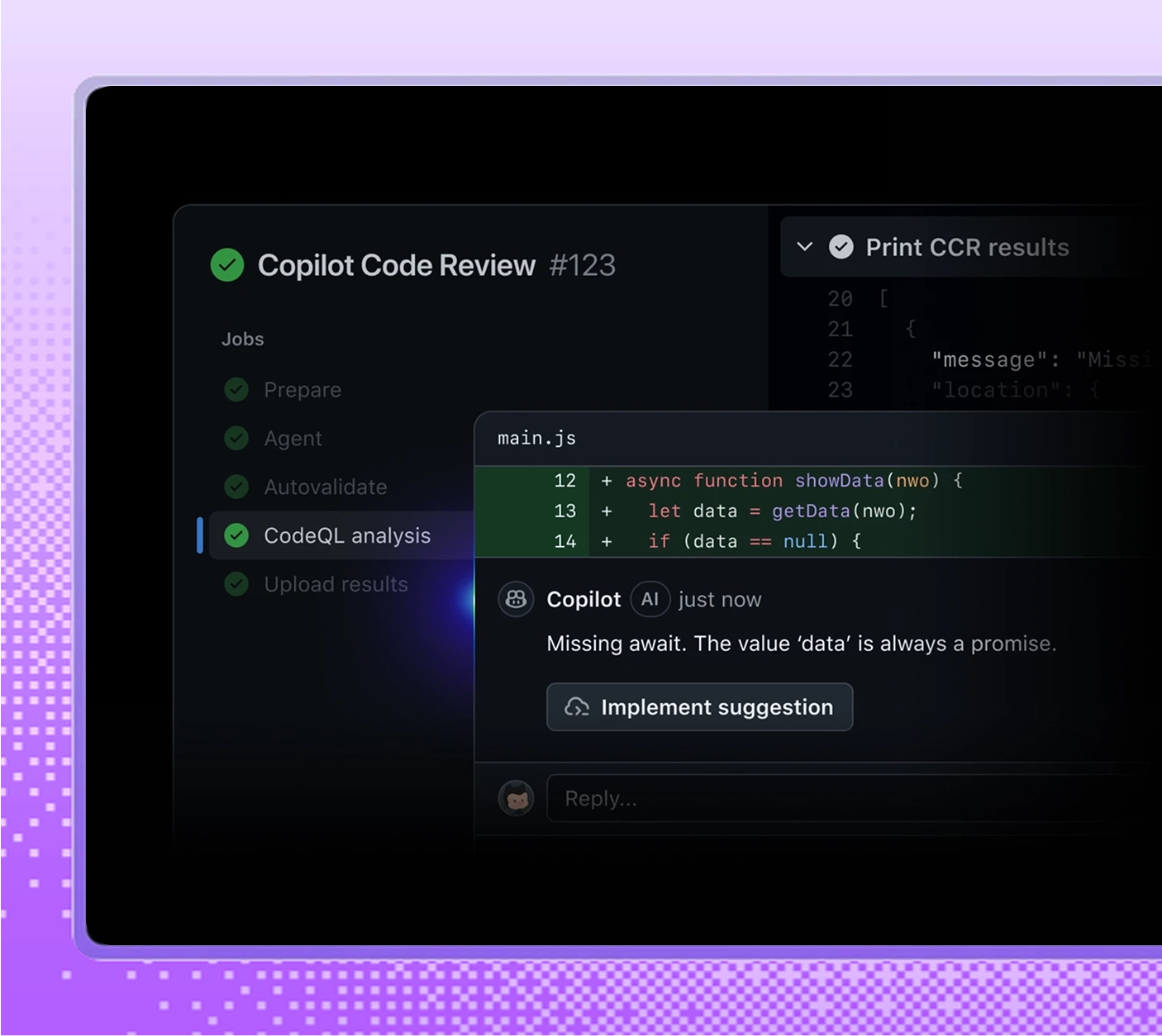Image resolution: width=1162 pixels, height=1036 pixels.
Task: Collapse the Print CCR results step
Action: [x=805, y=246]
